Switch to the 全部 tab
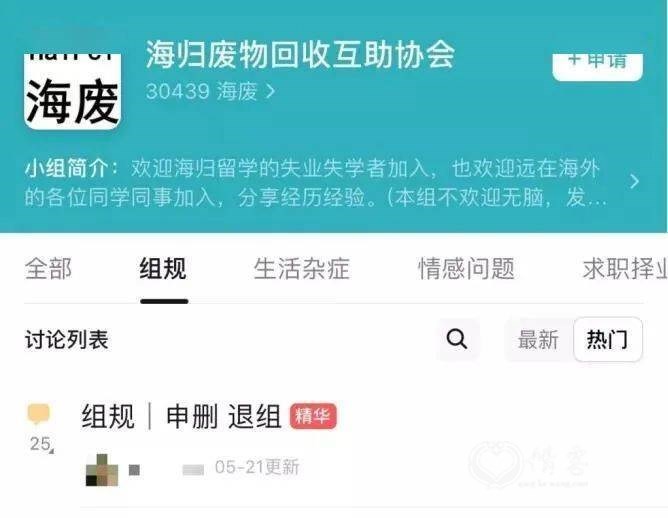The width and height of the screenshot is (668, 518). click(x=48, y=269)
